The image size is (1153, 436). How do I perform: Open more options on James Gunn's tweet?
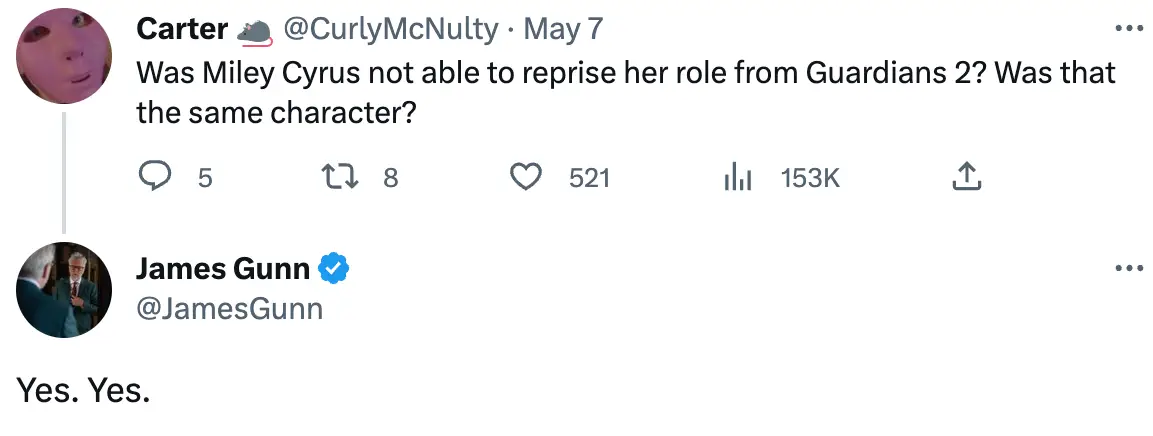1128,269
